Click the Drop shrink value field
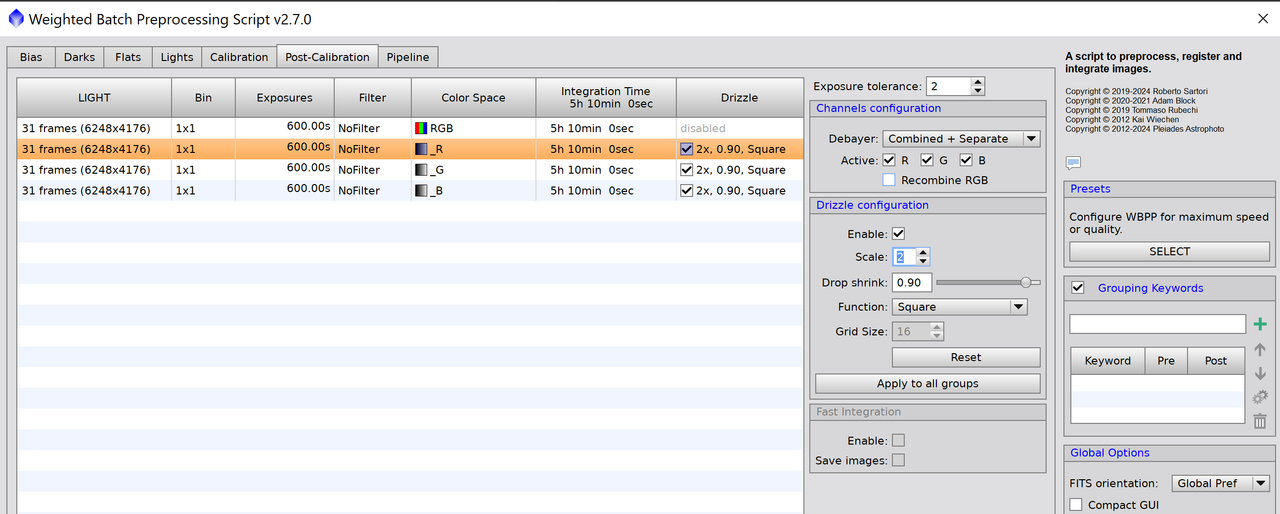This screenshot has height=514, width=1280. click(x=912, y=282)
